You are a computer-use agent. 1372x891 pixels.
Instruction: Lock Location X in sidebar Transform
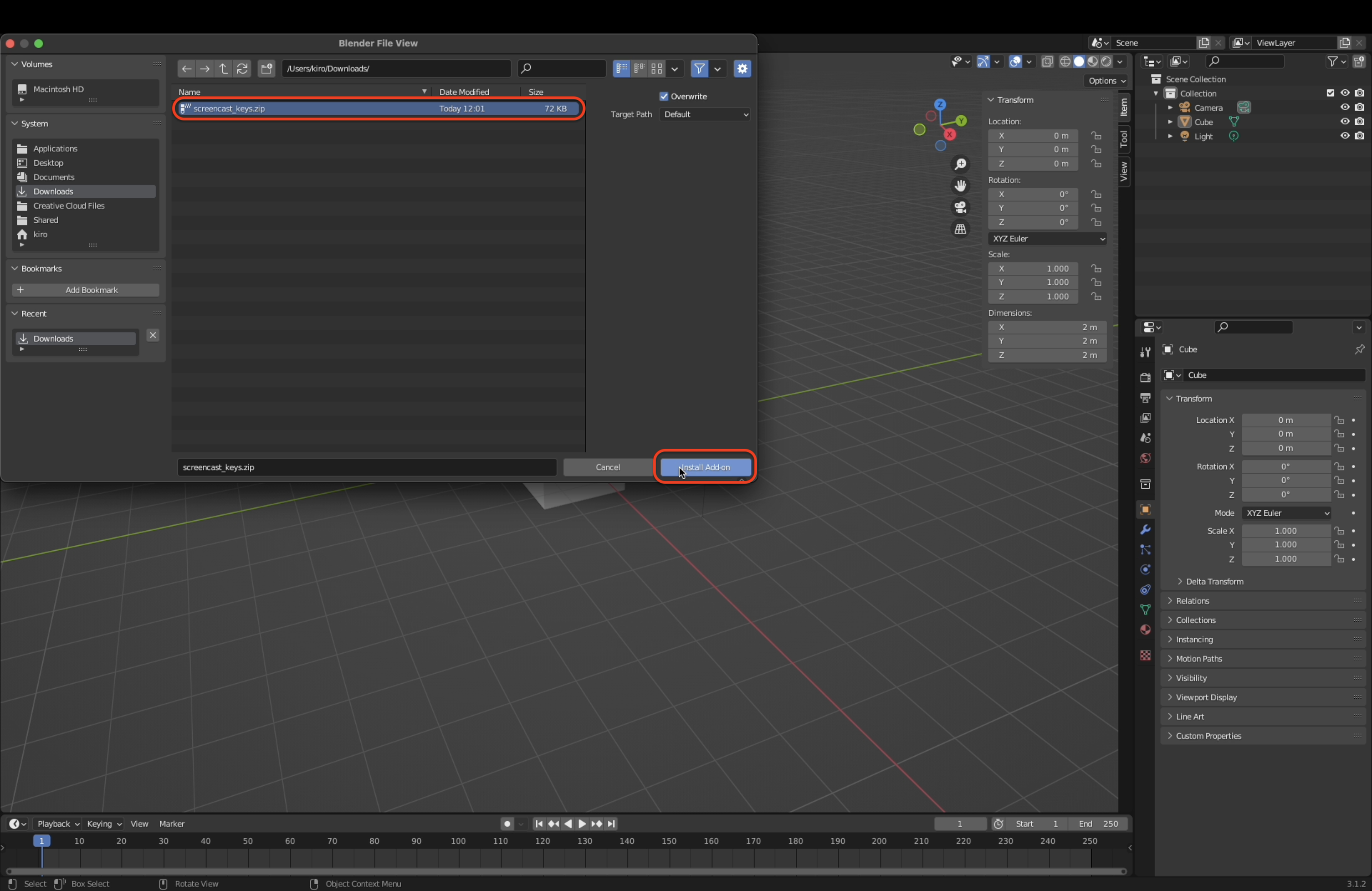tap(1096, 136)
